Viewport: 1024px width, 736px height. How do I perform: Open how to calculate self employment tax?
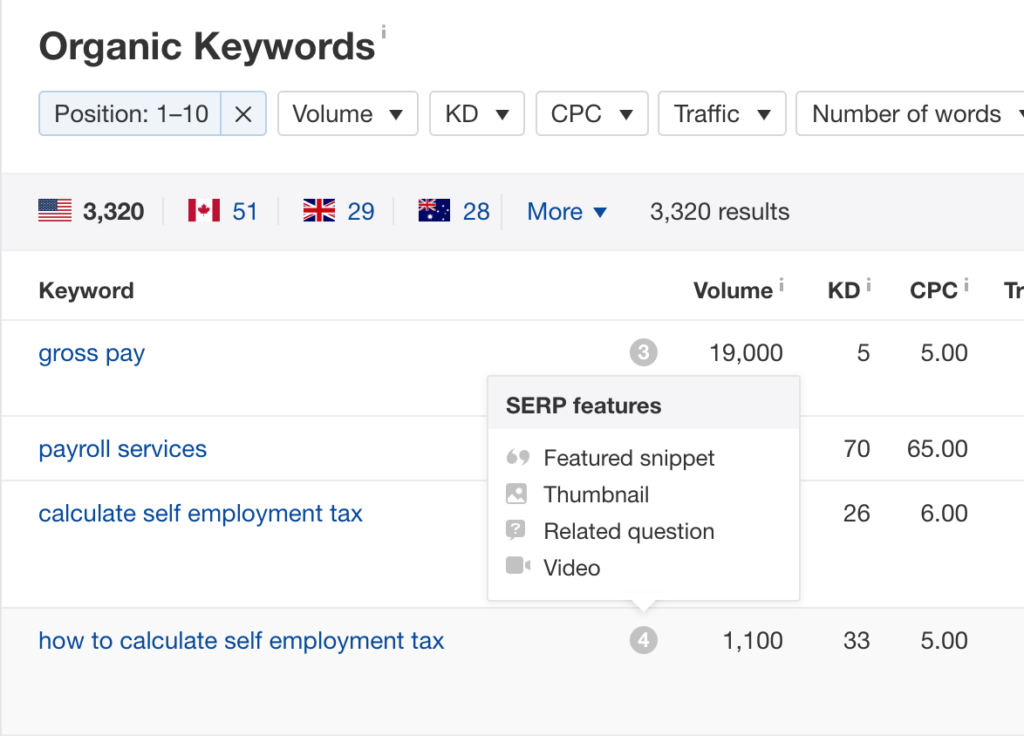click(x=242, y=641)
